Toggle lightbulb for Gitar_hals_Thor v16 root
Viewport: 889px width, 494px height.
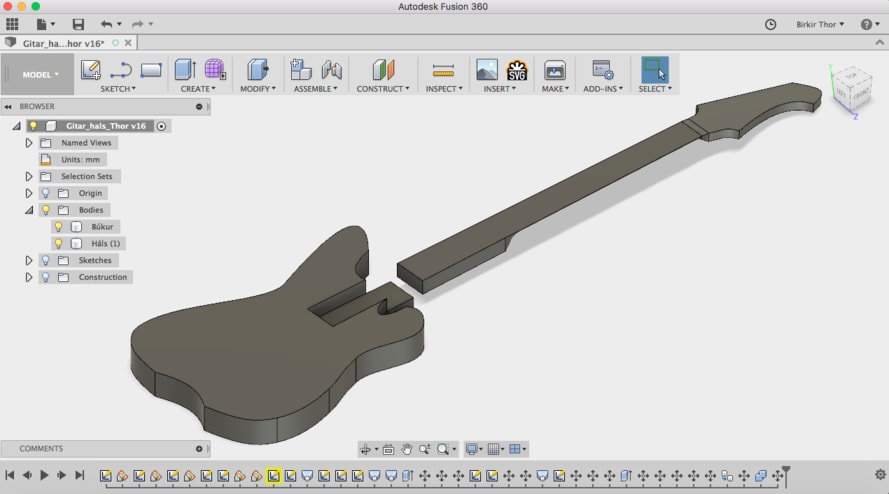(33, 126)
